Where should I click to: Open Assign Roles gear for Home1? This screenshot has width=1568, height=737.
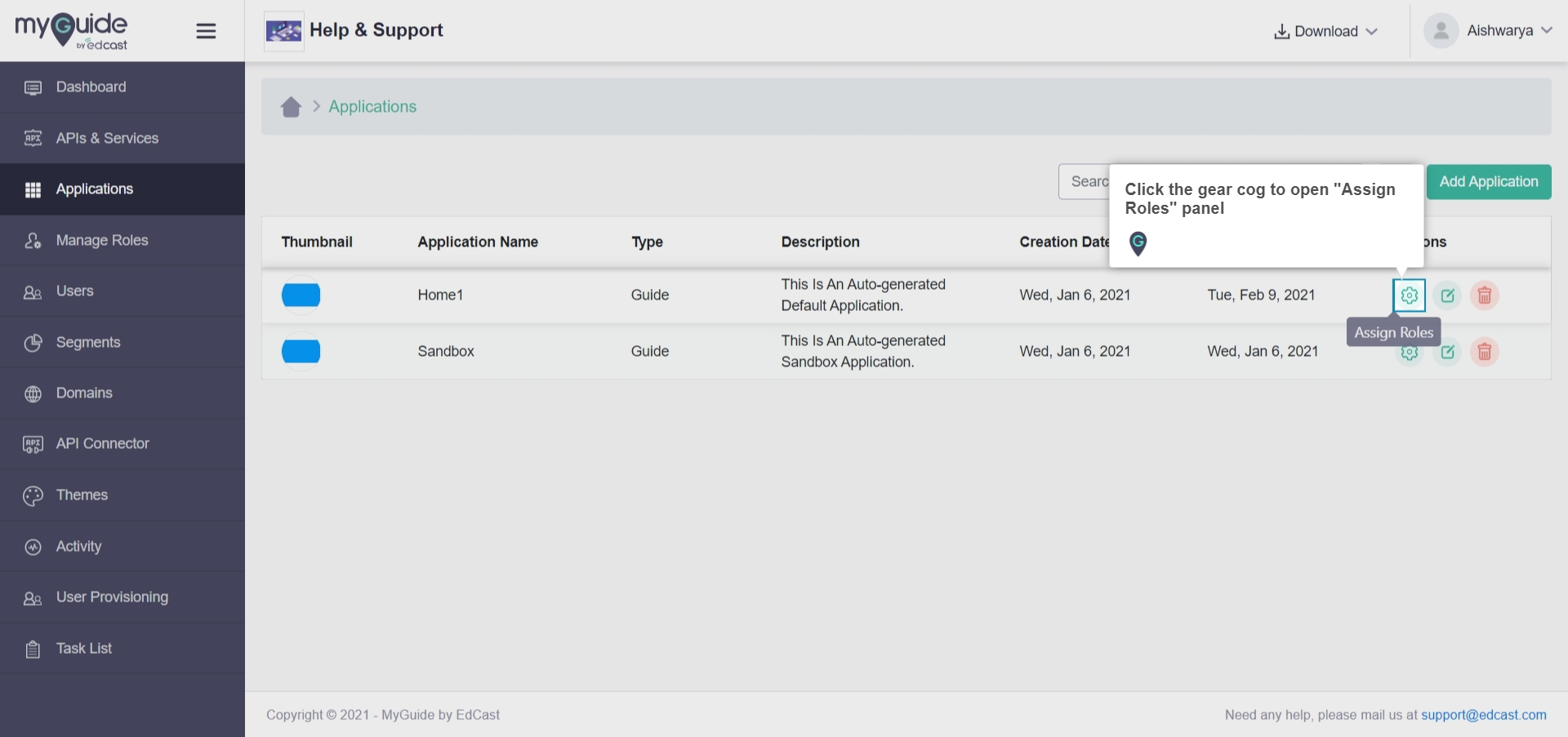[x=1409, y=295]
